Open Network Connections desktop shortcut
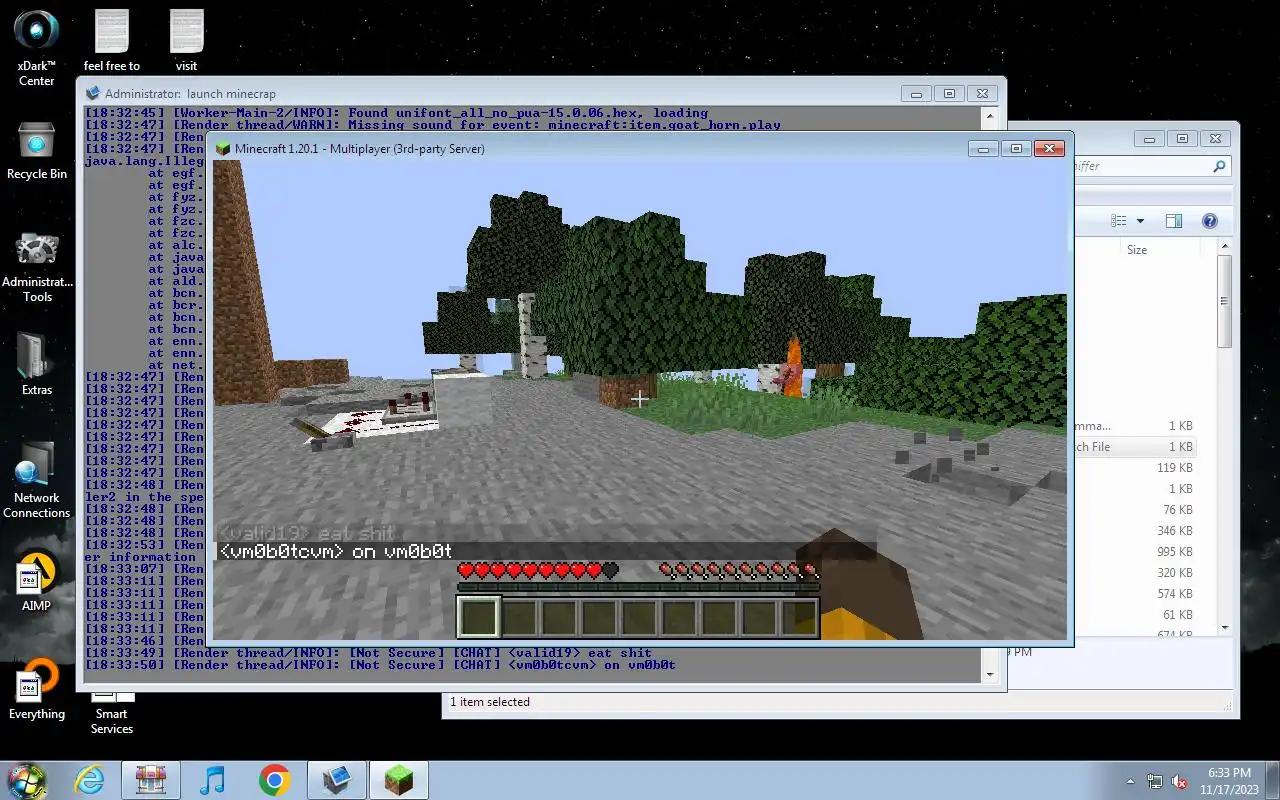Image resolution: width=1280 pixels, height=800 pixels. [x=37, y=480]
